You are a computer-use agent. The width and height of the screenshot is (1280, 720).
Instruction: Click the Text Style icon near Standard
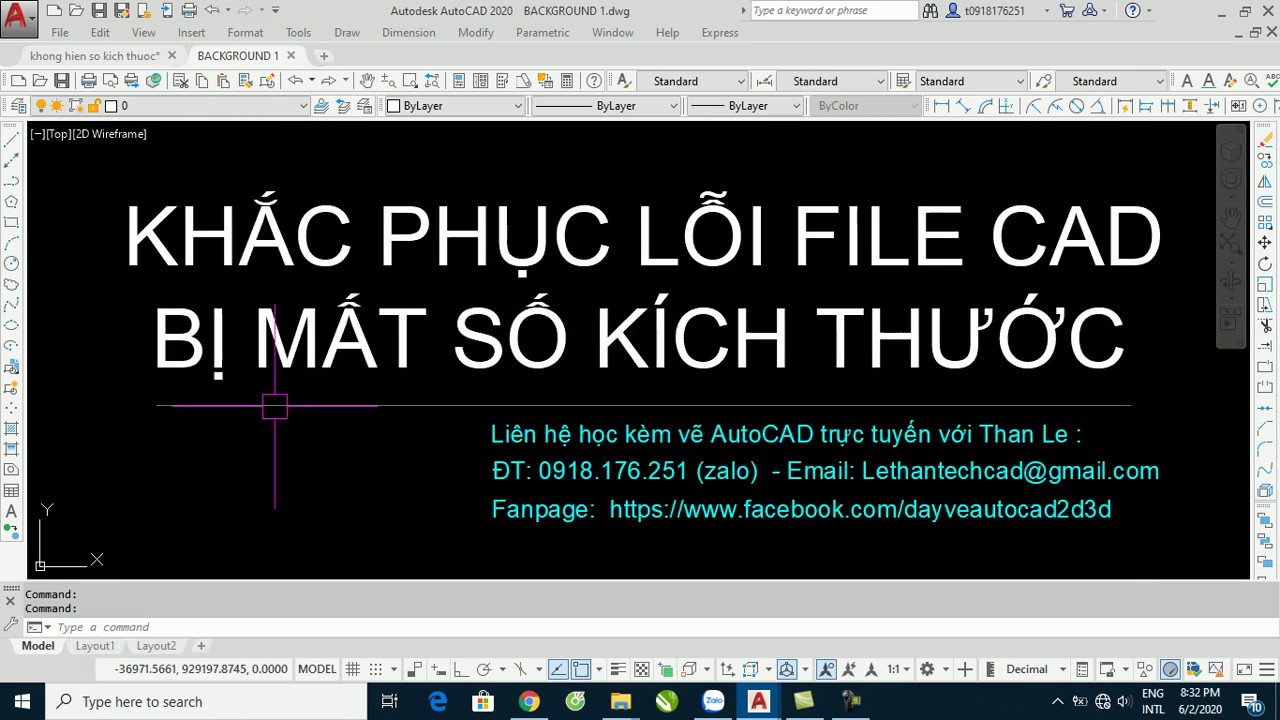(x=624, y=81)
